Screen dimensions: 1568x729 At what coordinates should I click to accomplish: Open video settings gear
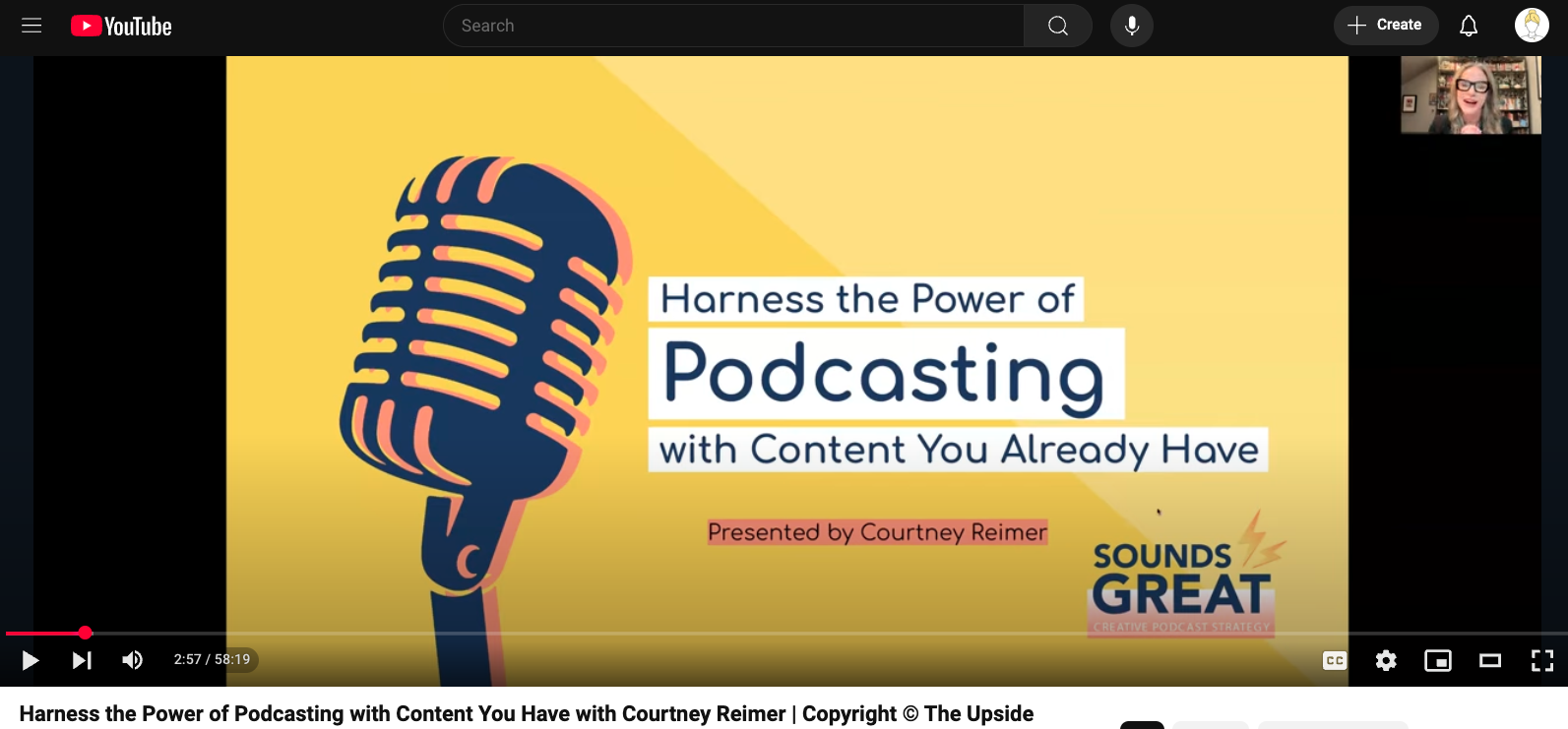pyautogui.click(x=1386, y=660)
